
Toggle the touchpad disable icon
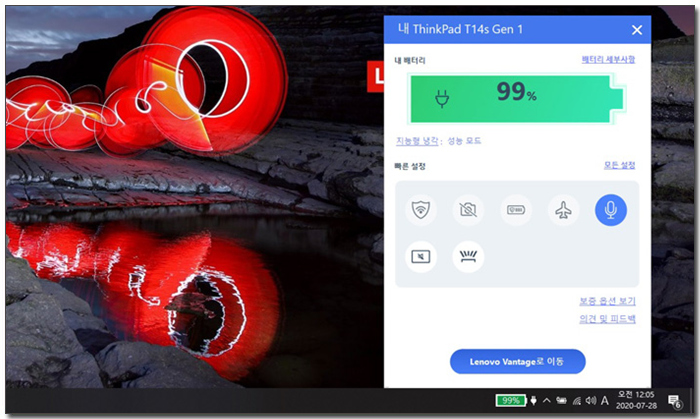pos(421,257)
